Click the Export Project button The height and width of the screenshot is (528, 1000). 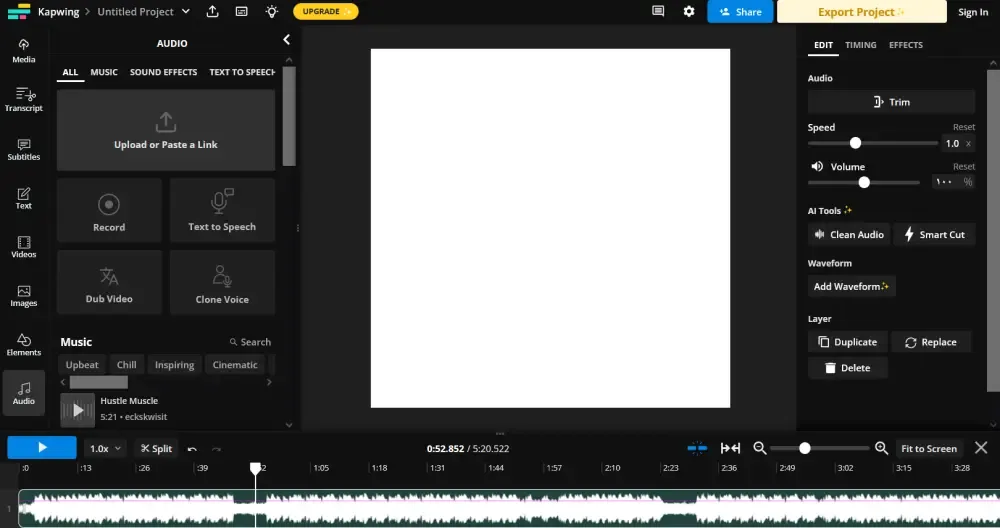point(861,12)
